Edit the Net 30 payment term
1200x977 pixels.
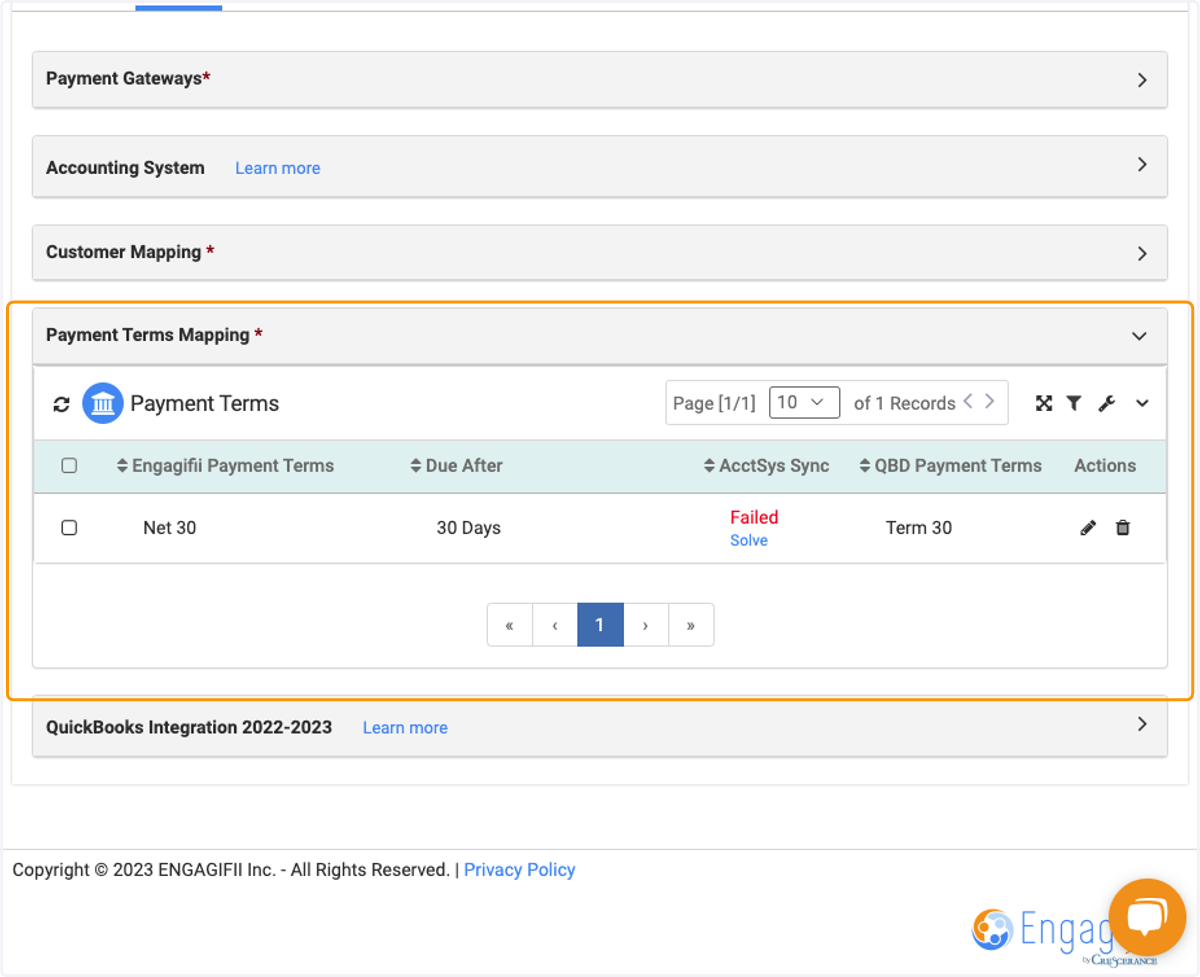pyautogui.click(x=1088, y=528)
